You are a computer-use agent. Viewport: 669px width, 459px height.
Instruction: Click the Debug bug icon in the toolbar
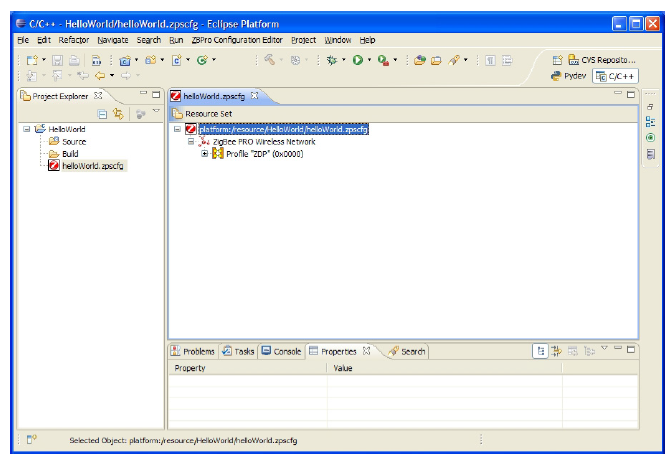coord(331,60)
